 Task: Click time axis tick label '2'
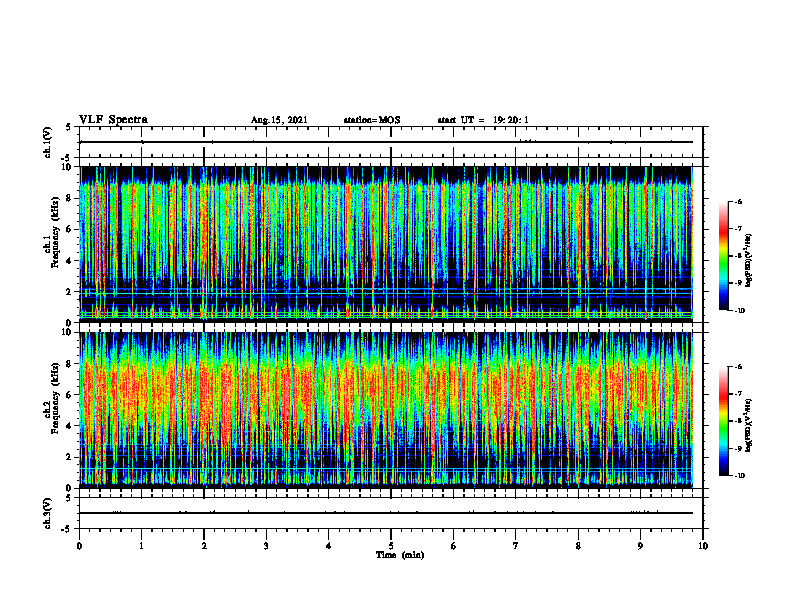[204, 546]
